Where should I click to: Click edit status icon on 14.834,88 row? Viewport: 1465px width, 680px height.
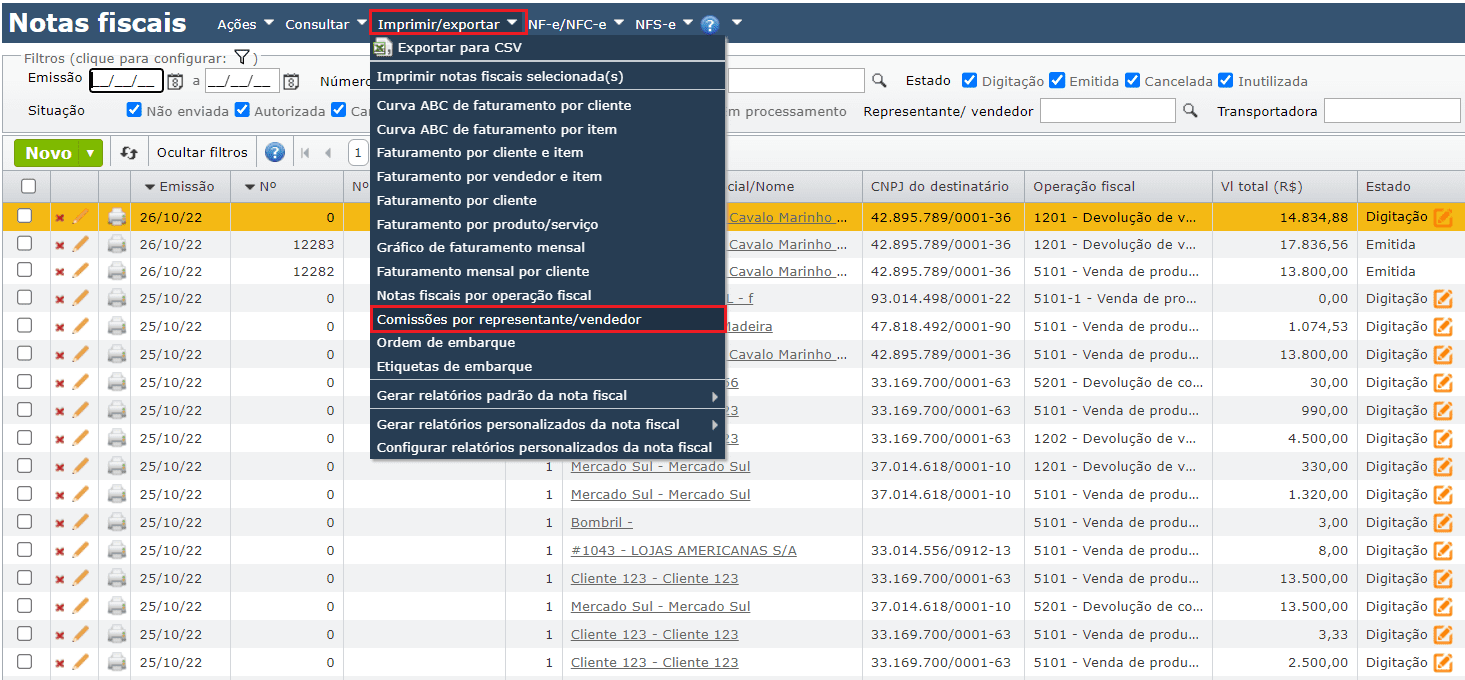(1443, 217)
